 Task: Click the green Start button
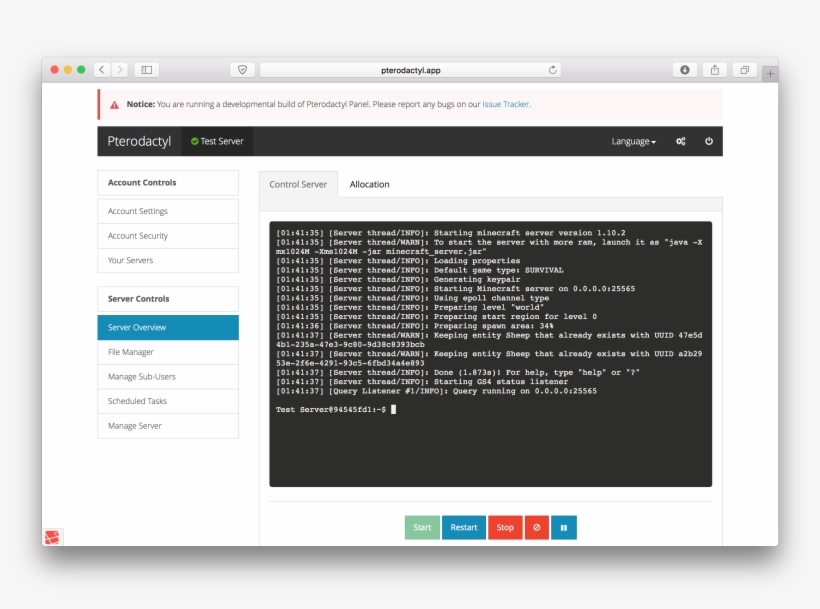point(422,527)
